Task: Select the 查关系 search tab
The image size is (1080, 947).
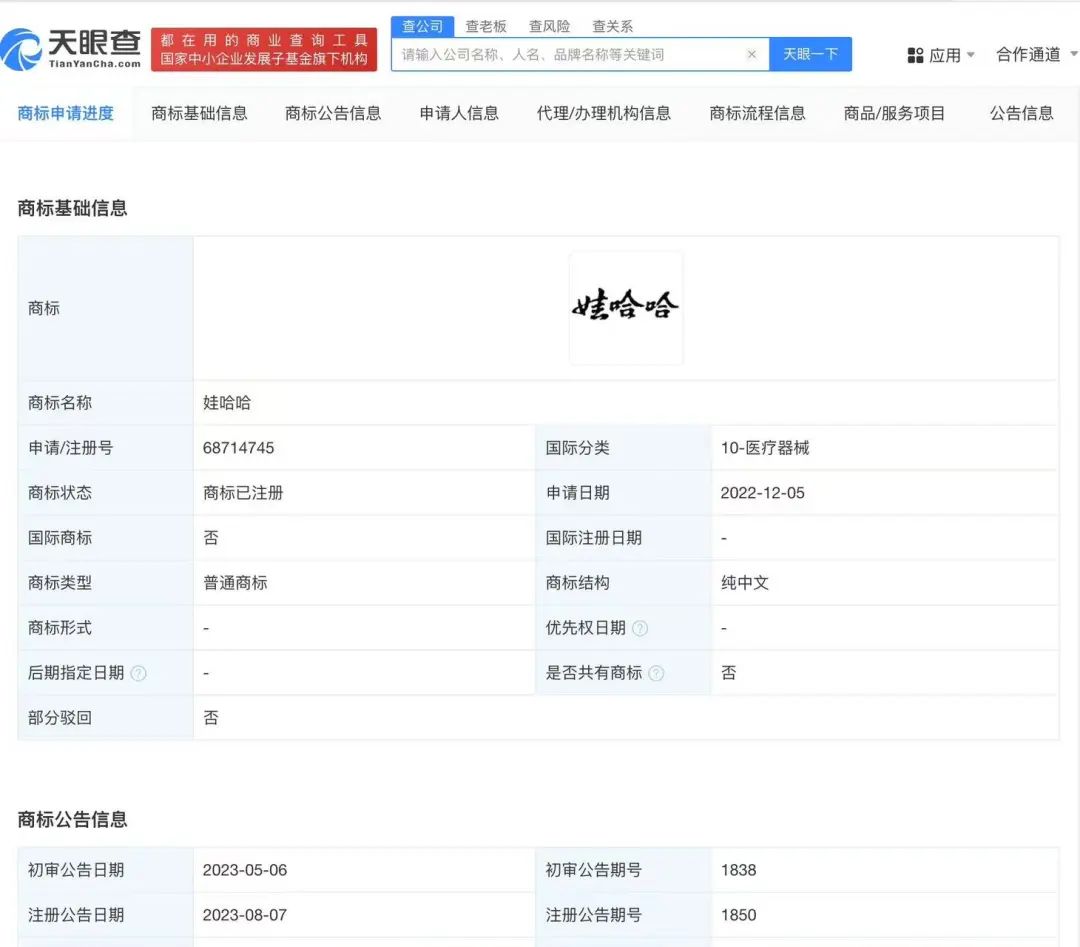Action: 612,26
